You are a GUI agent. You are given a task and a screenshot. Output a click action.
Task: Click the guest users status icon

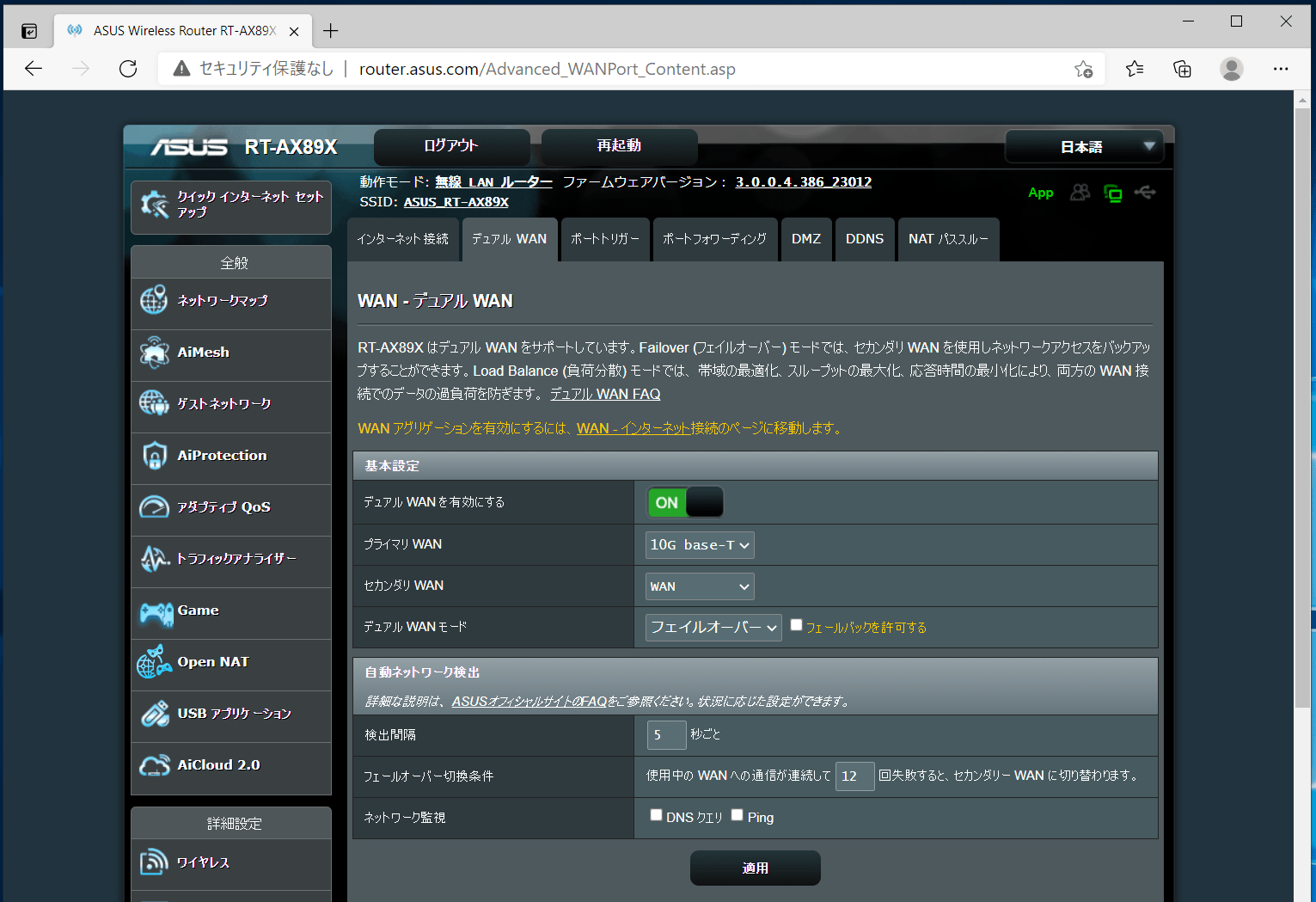pos(1080,193)
